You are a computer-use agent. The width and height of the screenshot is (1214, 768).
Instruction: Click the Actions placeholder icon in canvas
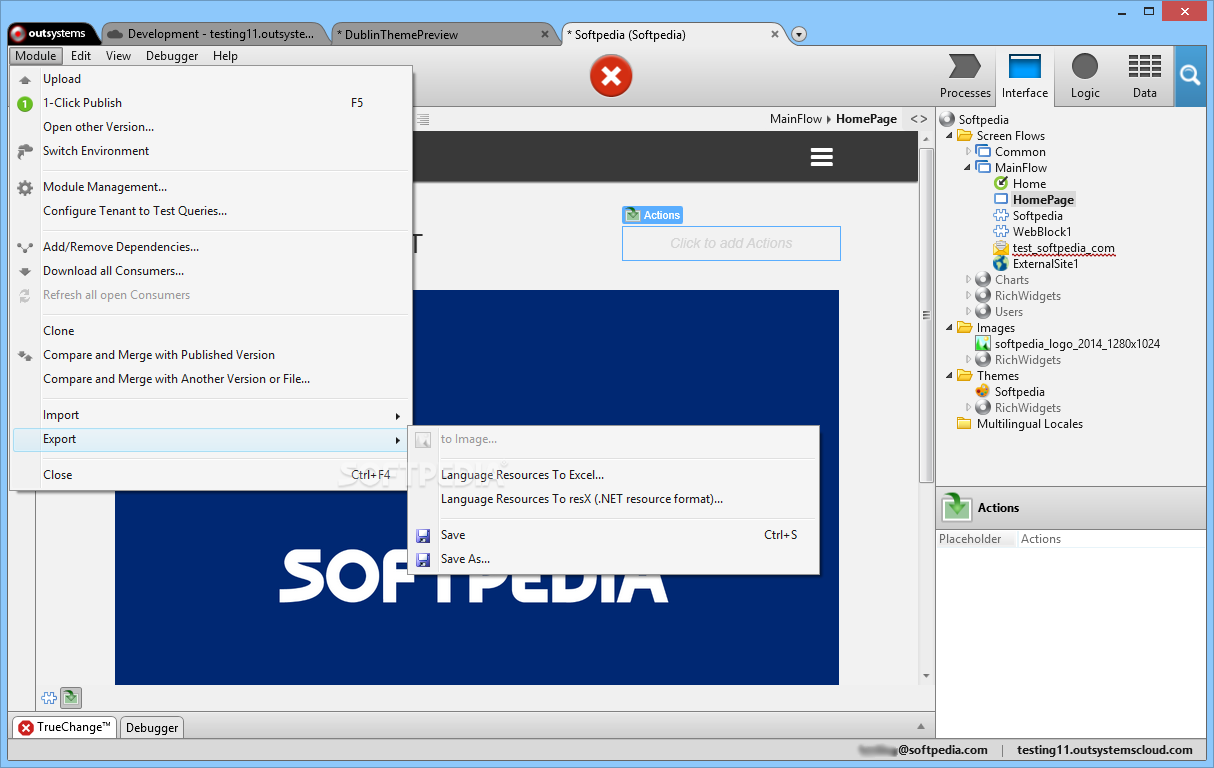[632, 215]
